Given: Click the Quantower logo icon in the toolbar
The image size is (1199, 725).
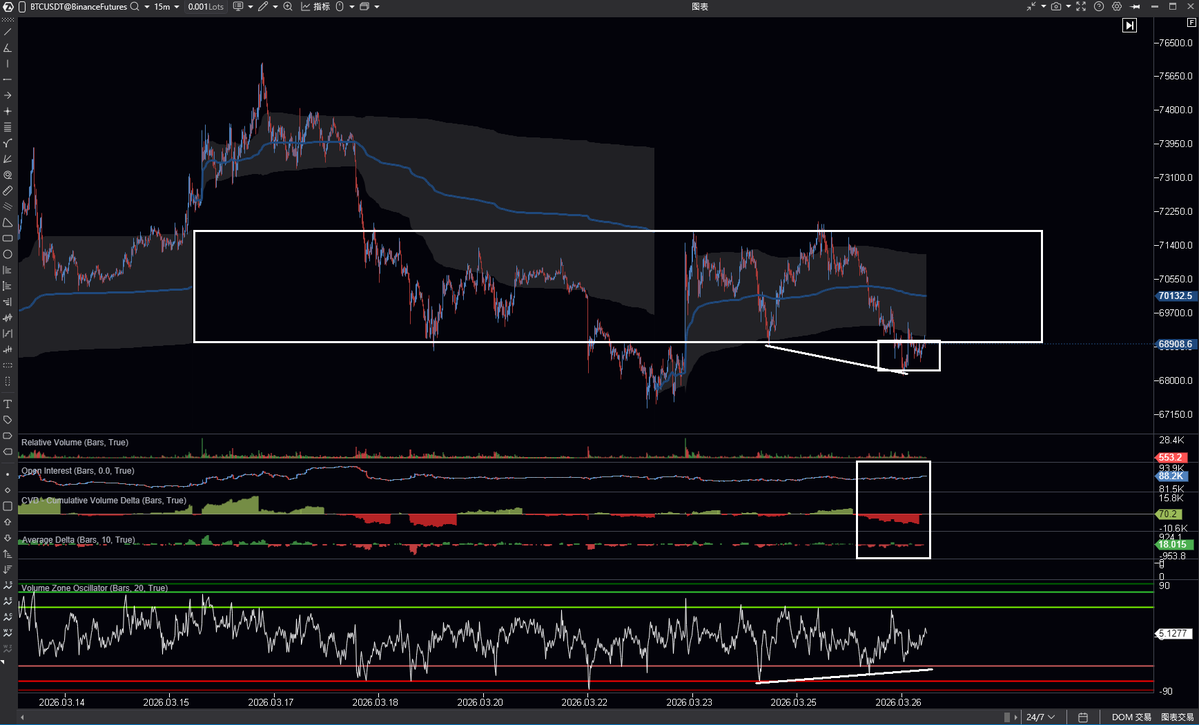Looking at the screenshot, I should [7, 7].
